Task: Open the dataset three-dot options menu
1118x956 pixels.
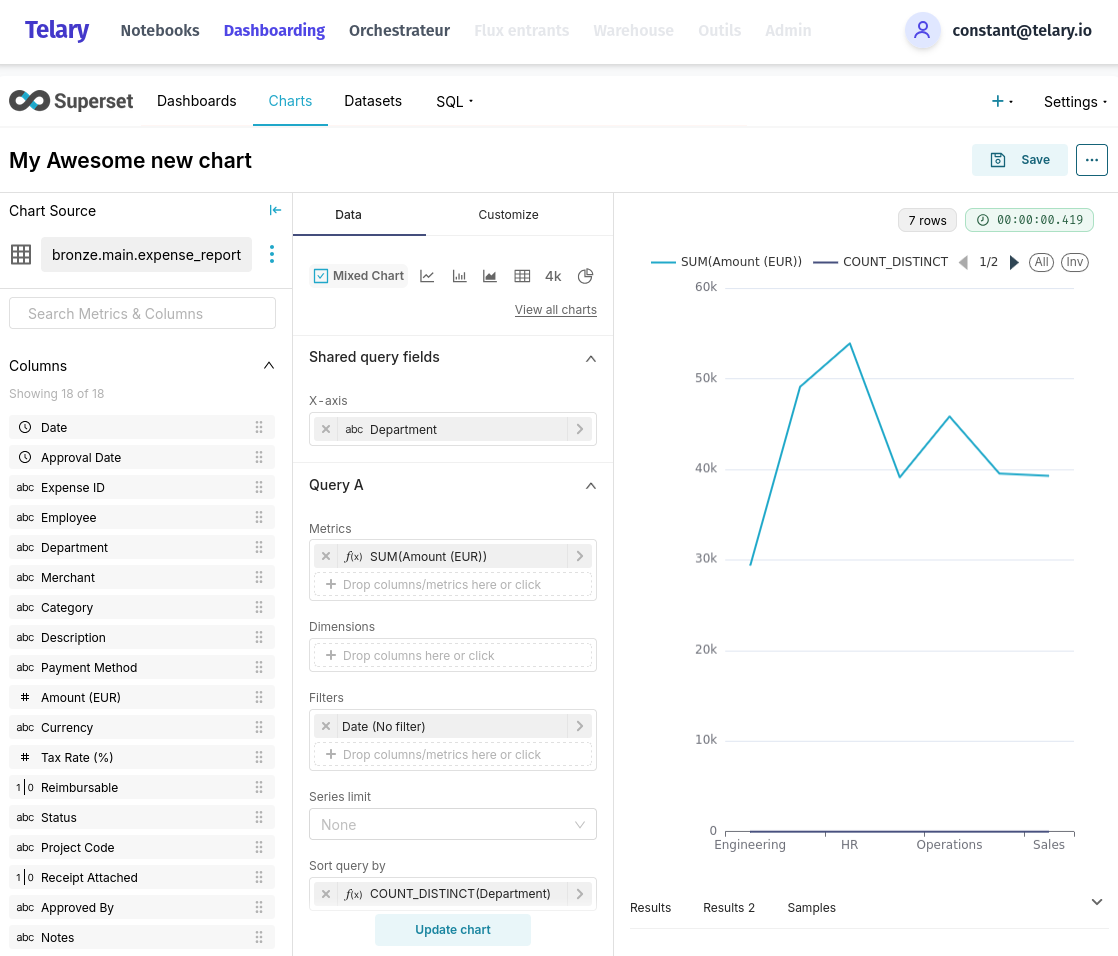Action: [x=271, y=254]
